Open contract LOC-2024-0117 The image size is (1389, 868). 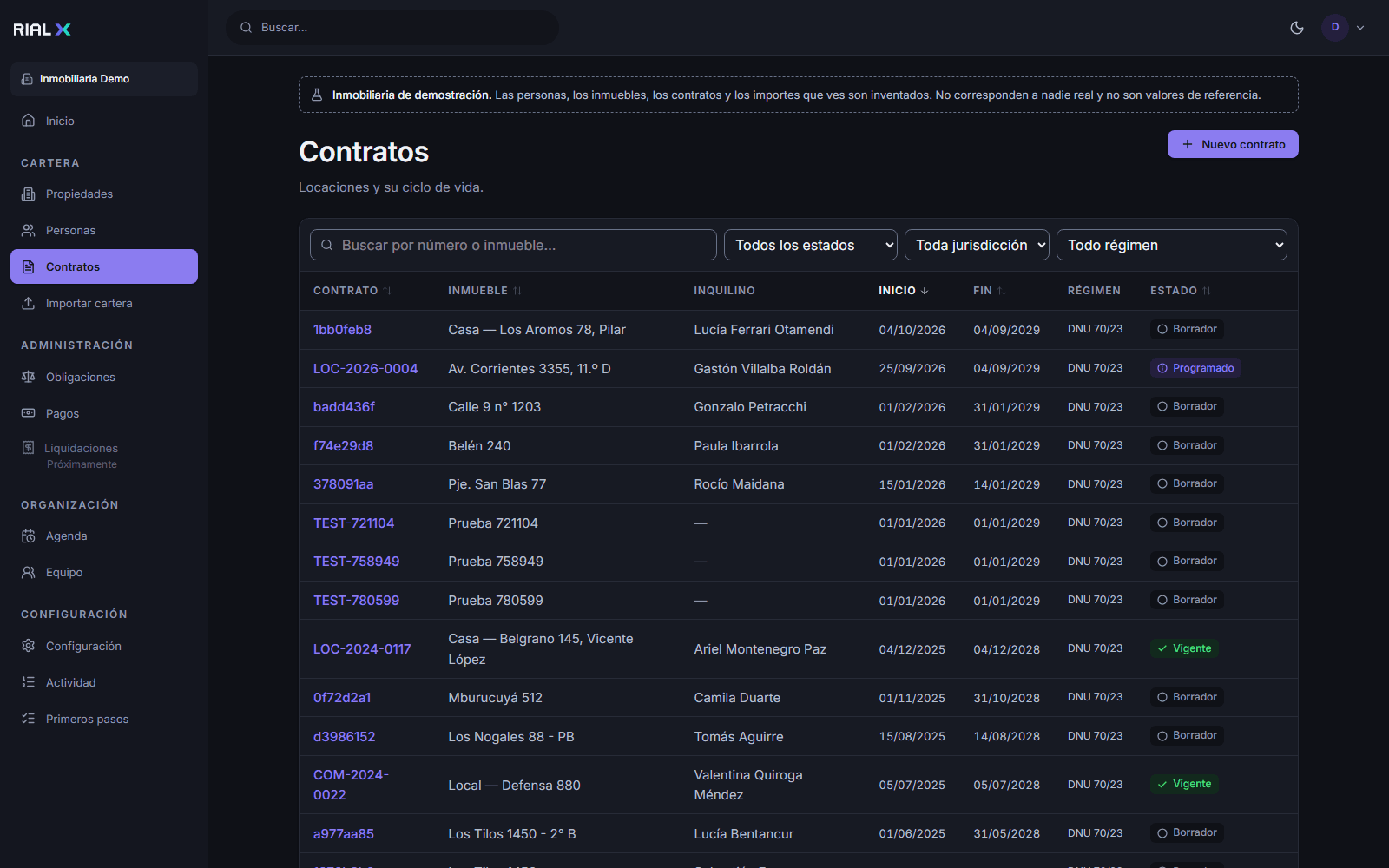point(362,649)
